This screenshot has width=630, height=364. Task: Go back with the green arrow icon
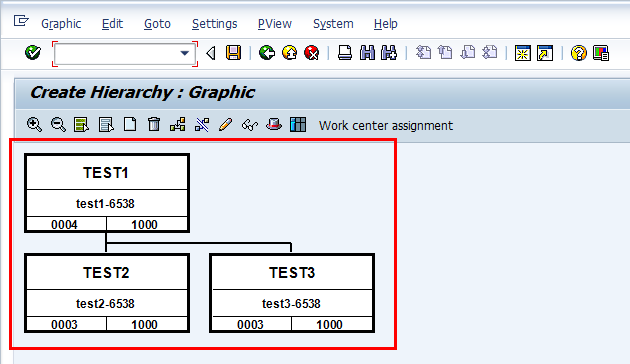point(267,53)
